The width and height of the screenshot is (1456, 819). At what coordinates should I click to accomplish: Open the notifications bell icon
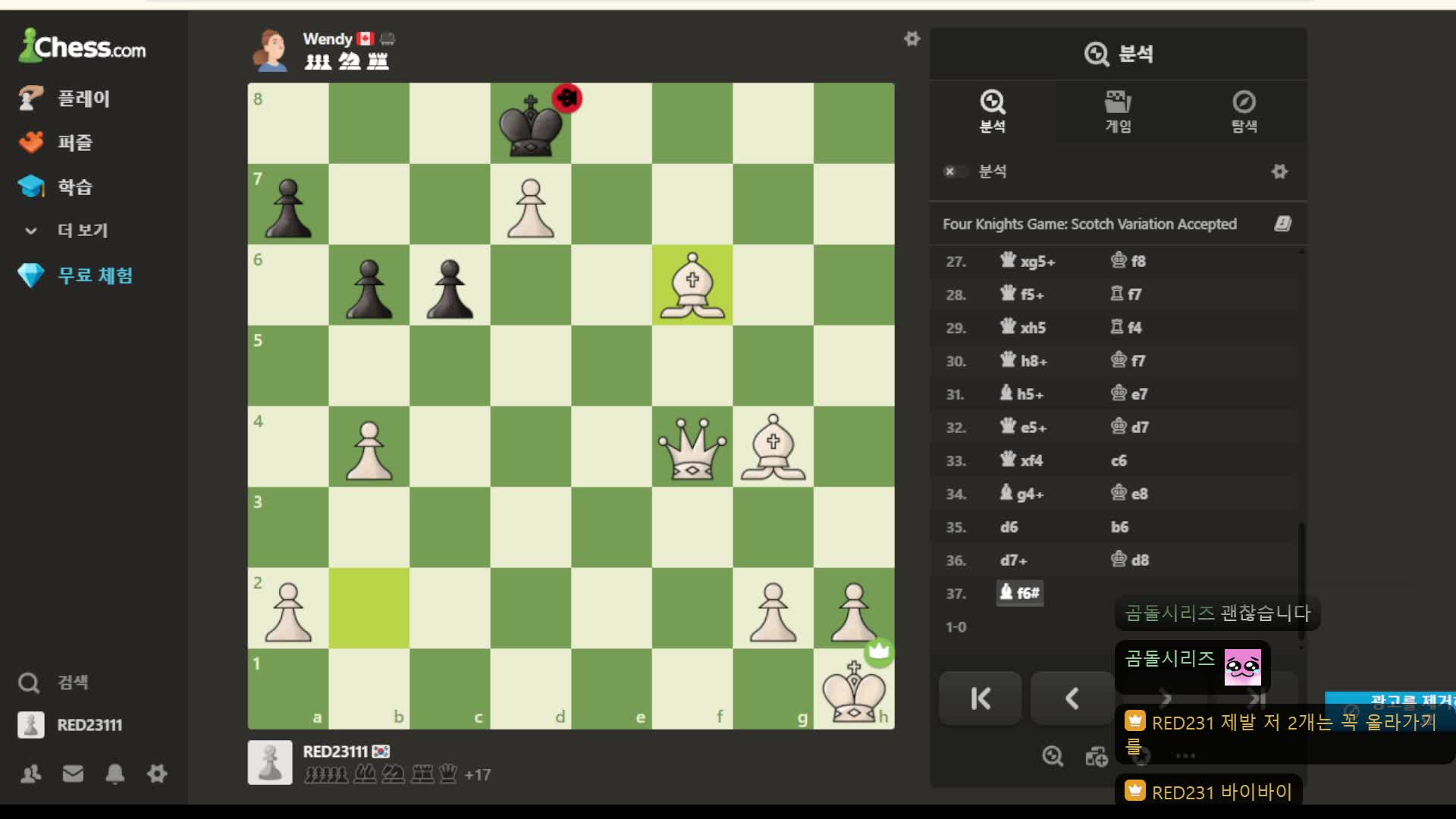tap(115, 773)
